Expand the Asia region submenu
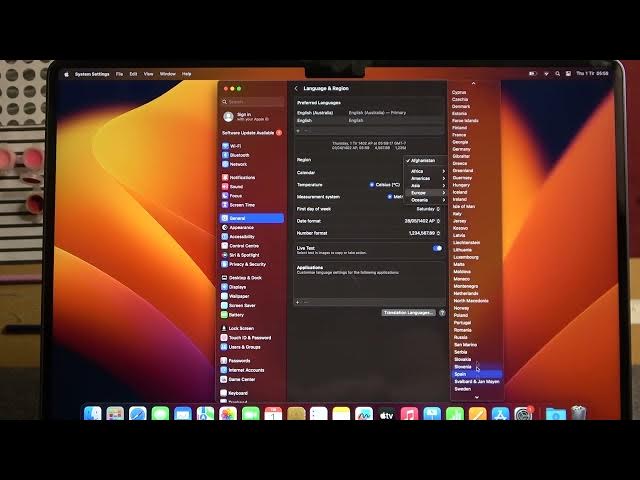Viewport: 640px width, 480px height. point(426,186)
